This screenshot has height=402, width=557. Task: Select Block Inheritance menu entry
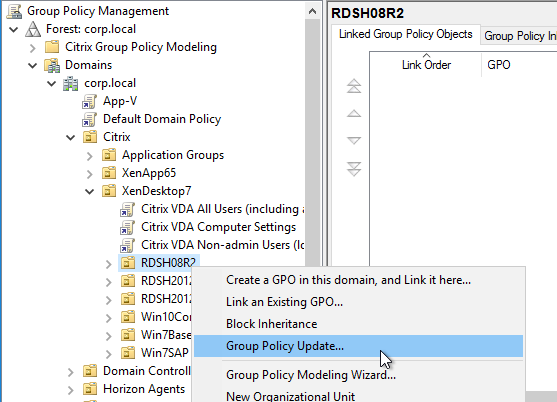pyautogui.click(x=358, y=324)
